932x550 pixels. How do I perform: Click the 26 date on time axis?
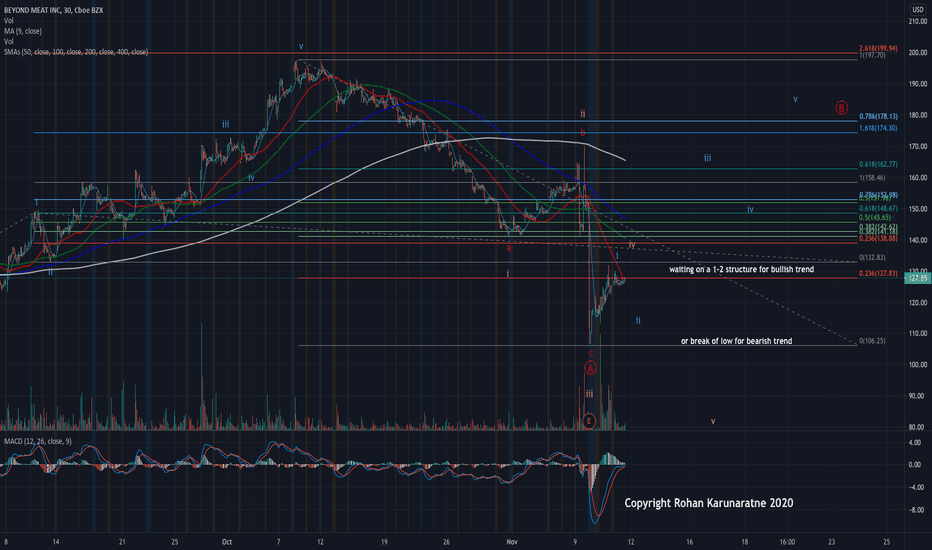(446, 542)
